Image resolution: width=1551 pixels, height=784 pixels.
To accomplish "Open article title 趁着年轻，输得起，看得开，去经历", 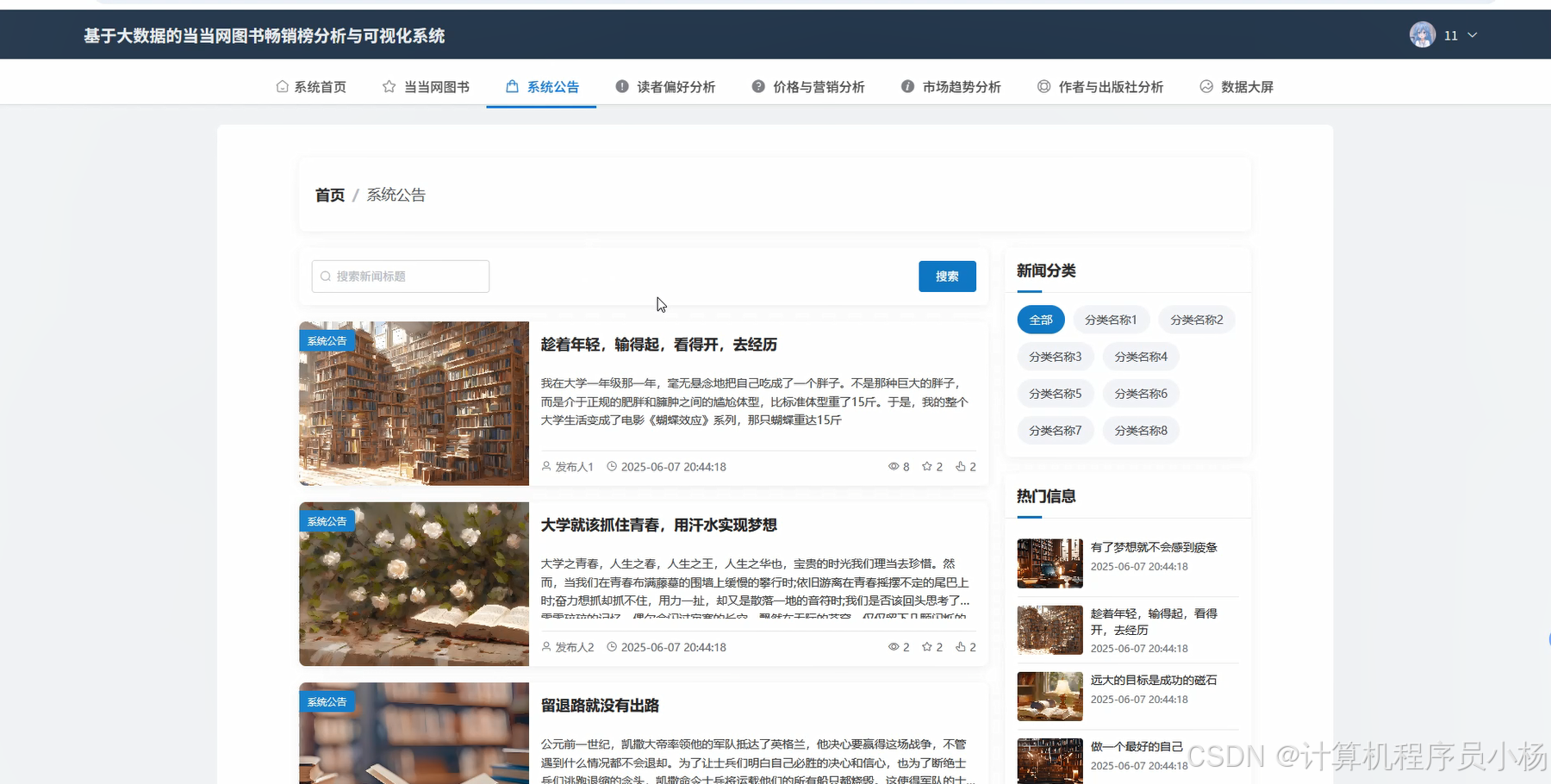I will [659, 345].
